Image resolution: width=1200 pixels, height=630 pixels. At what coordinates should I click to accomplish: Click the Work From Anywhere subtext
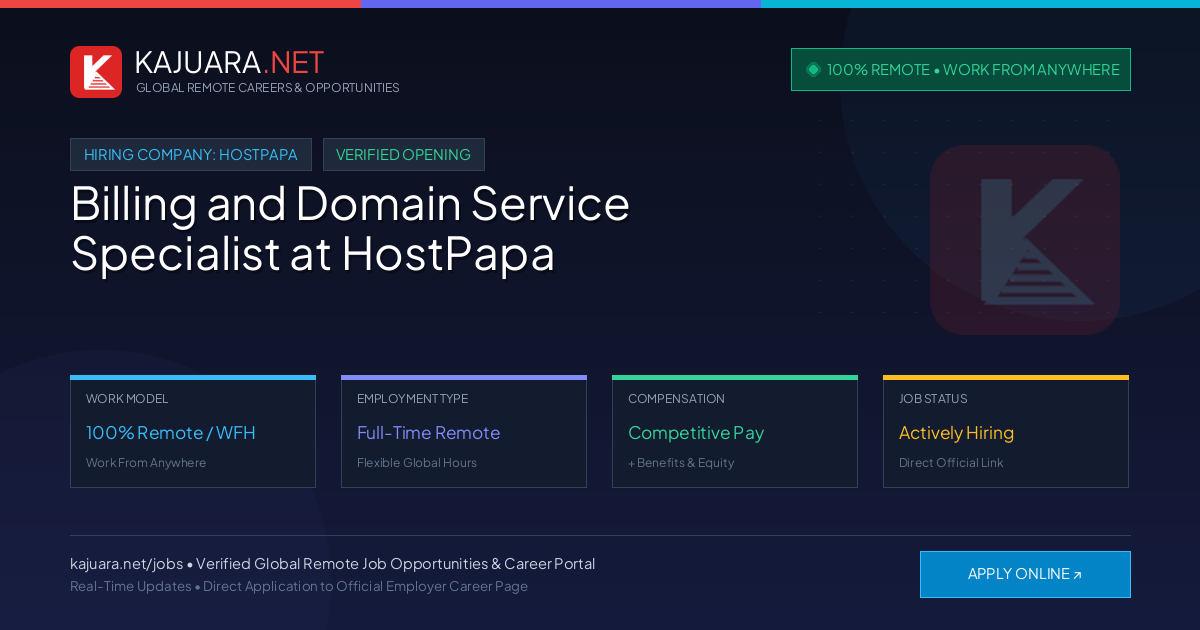point(146,463)
